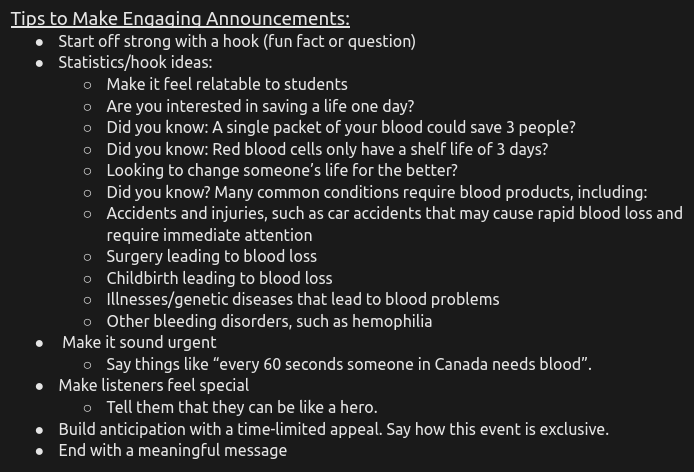Click 'Childbirth leading to blood loss'
694x472 pixels.
point(219,278)
